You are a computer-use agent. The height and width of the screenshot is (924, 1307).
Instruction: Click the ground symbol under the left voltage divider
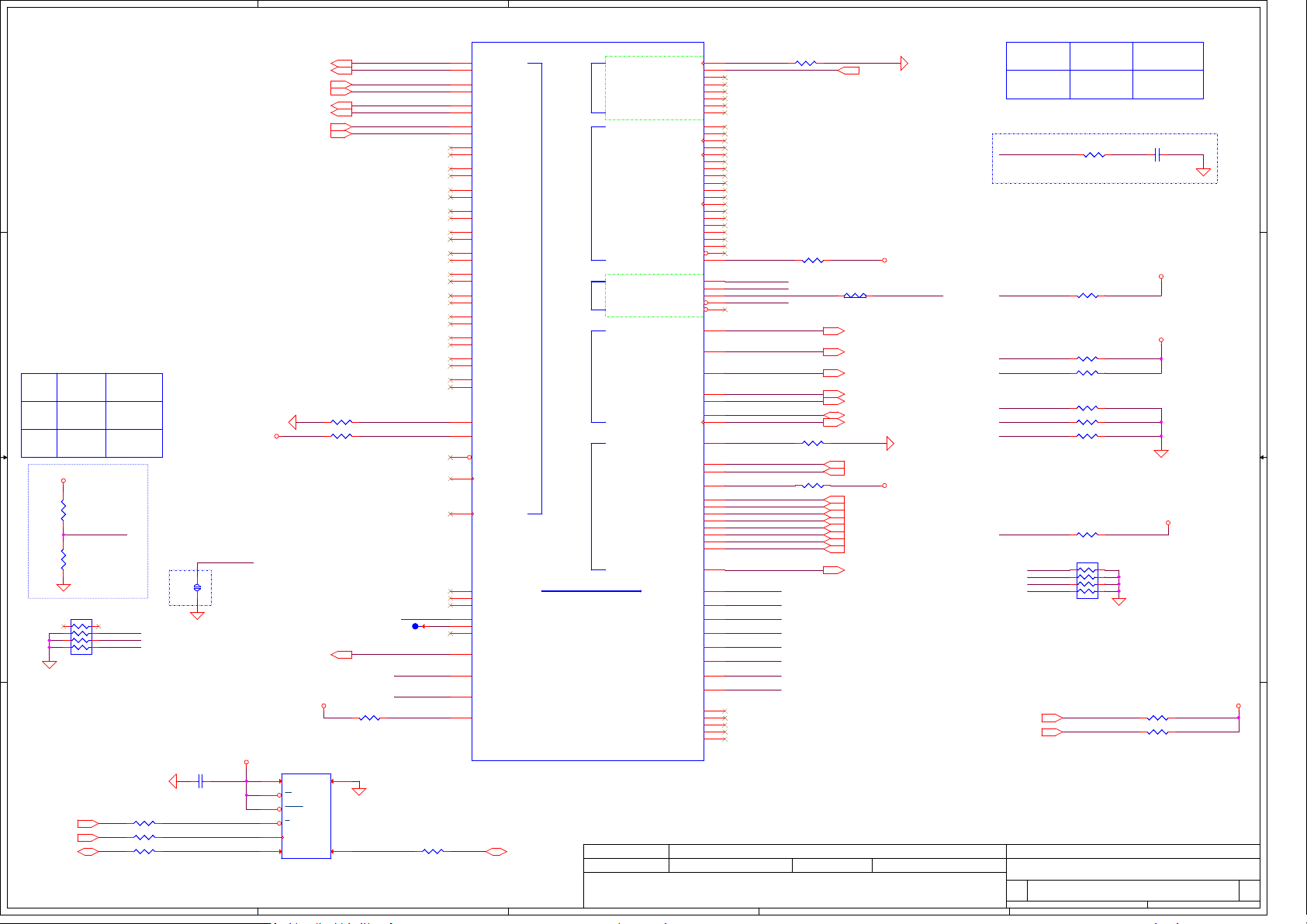(x=64, y=587)
